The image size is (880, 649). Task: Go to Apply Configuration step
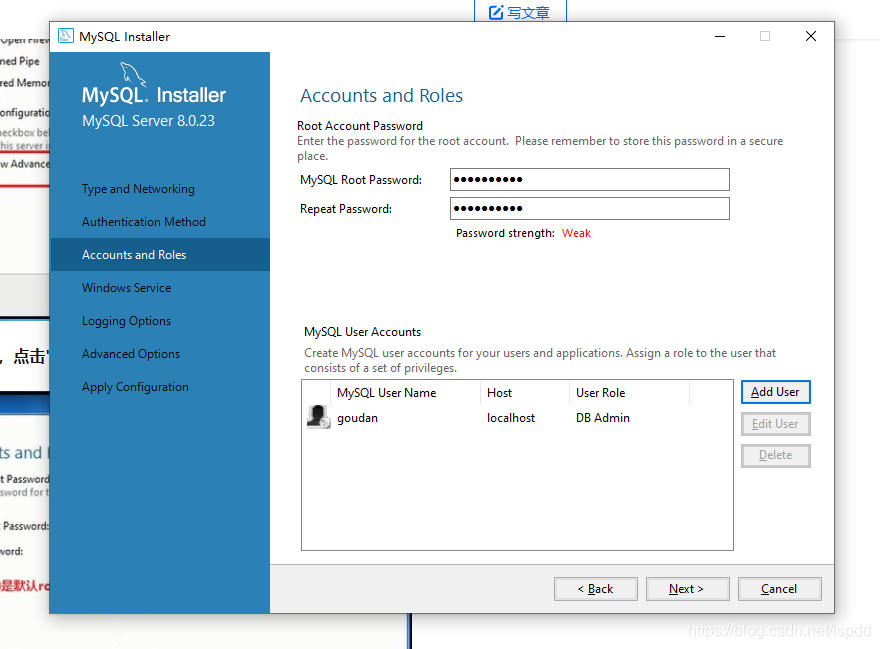coord(135,387)
